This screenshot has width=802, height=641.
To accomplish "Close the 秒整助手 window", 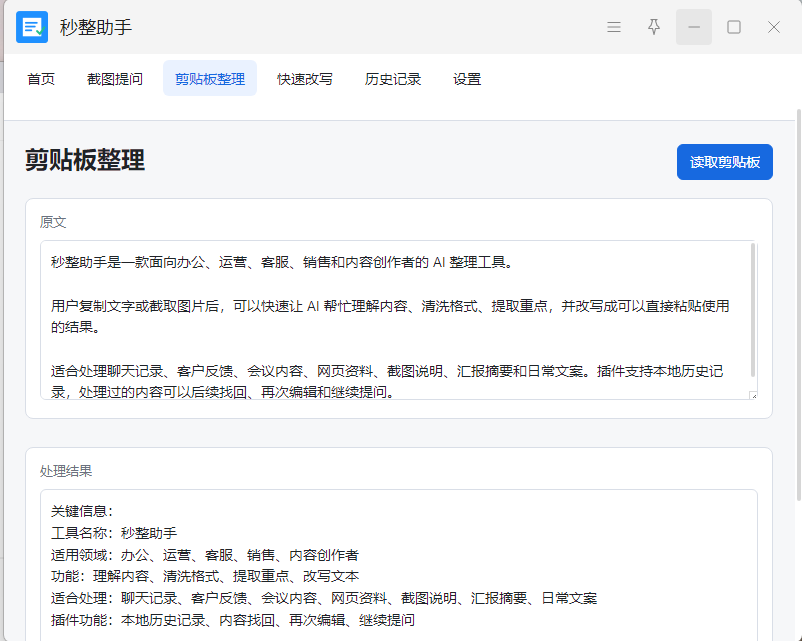I will point(773,27).
